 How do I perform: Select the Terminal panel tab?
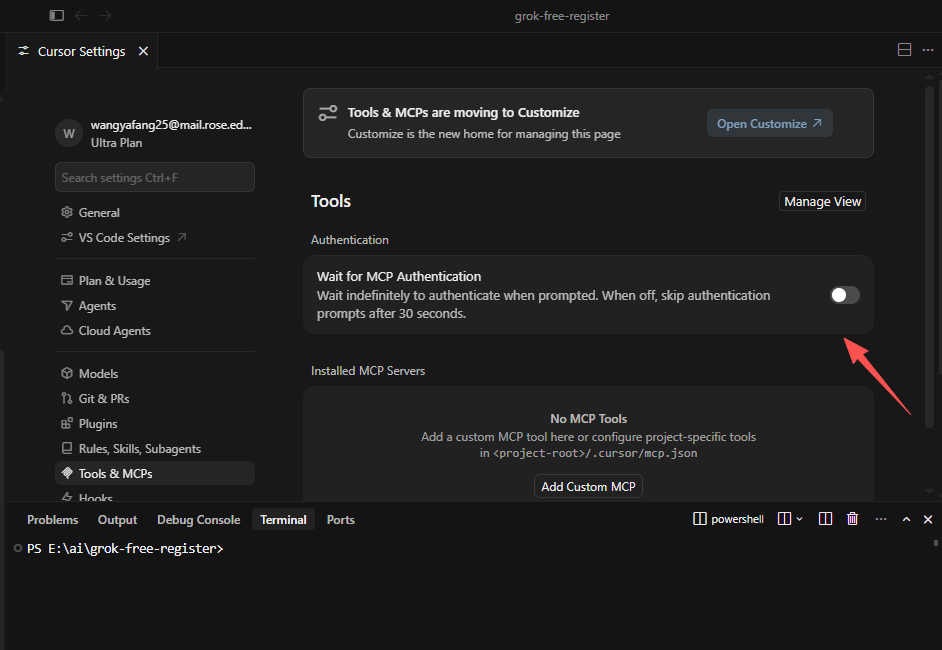[x=283, y=520]
